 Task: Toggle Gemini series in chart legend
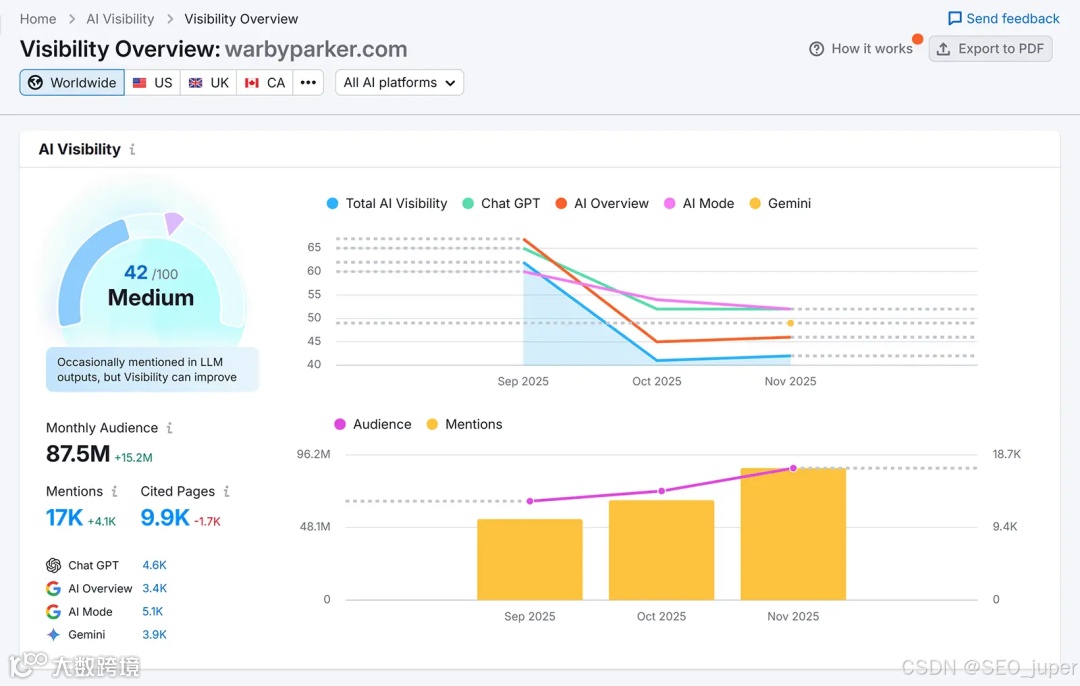point(780,203)
